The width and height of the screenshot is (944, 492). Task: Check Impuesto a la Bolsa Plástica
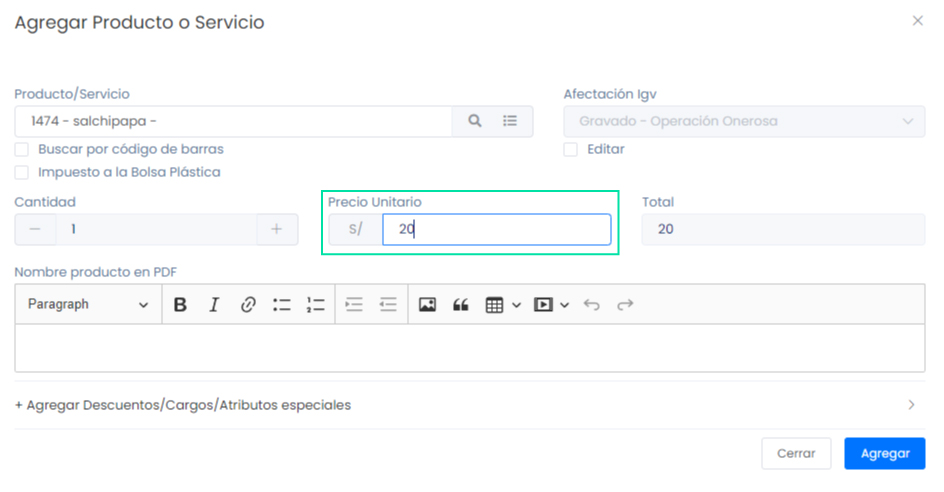(x=22, y=172)
